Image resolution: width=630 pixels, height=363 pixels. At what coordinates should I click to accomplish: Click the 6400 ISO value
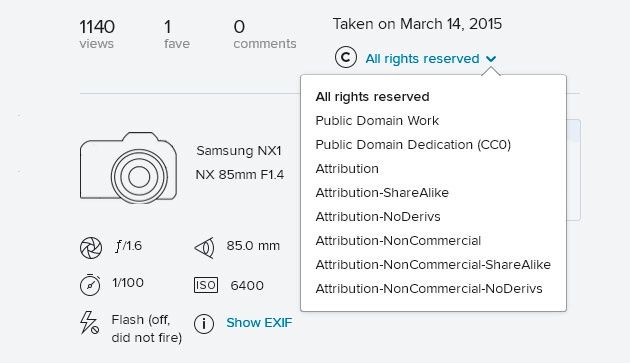247,286
